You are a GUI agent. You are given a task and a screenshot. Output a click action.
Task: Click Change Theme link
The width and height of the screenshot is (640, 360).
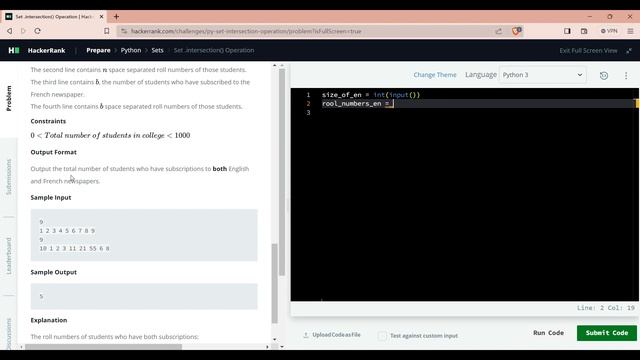(x=435, y=75)
